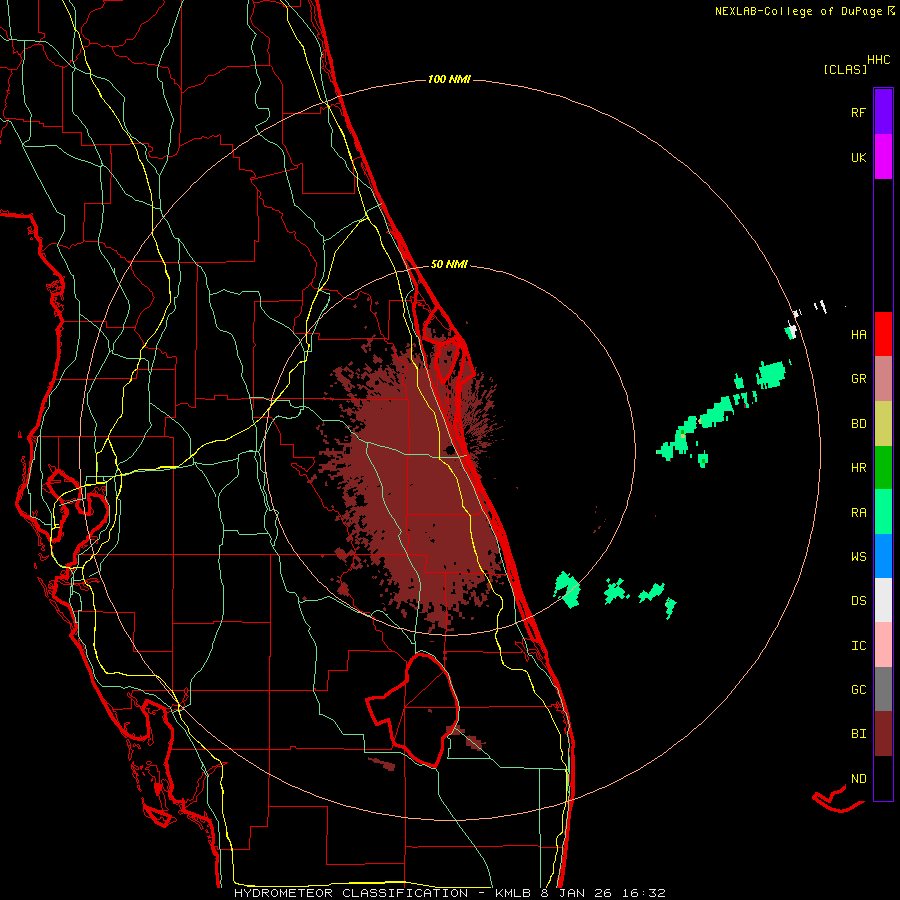Click the WS blue legend swatch
900x900 pixels.
tap(883, 556)
